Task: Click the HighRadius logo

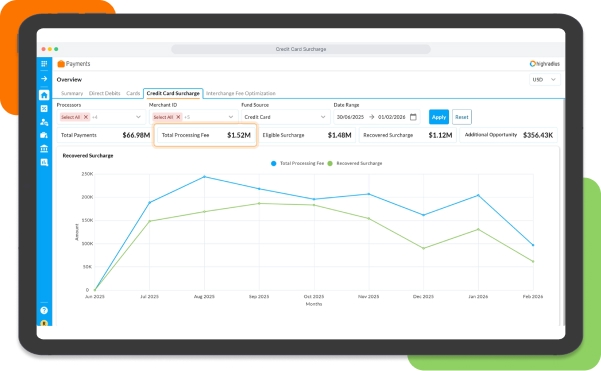Action: (x=545, y=64)
